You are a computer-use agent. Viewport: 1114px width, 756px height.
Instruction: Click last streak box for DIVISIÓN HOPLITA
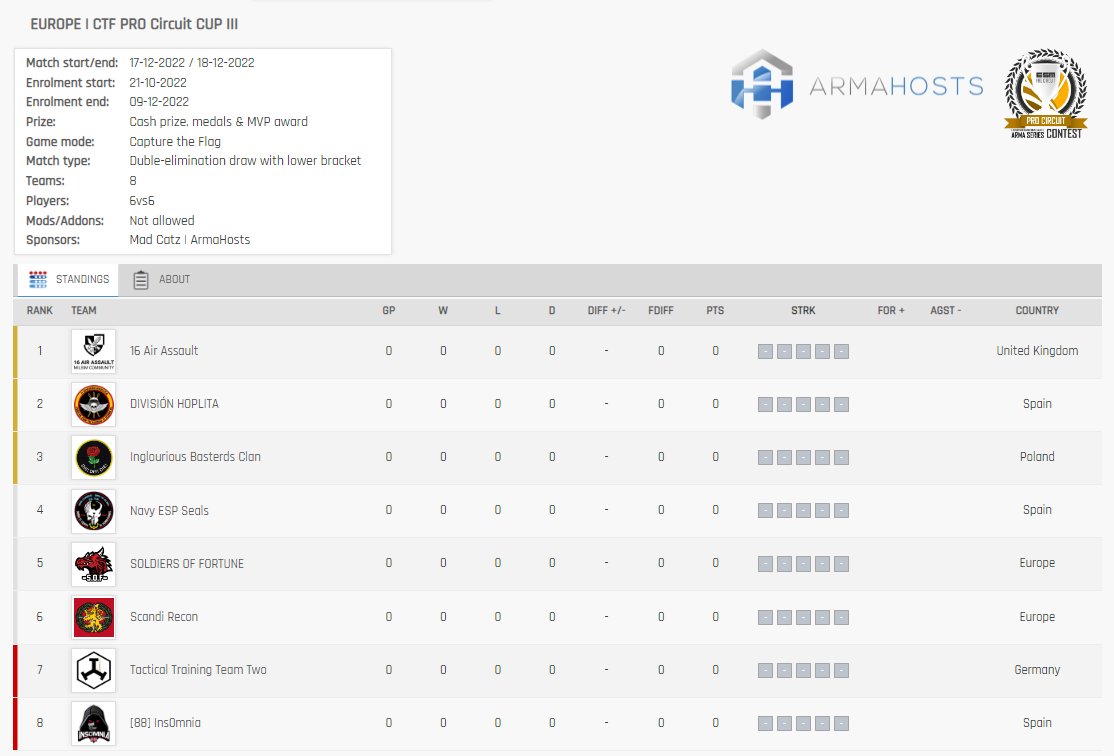(841, 404)
